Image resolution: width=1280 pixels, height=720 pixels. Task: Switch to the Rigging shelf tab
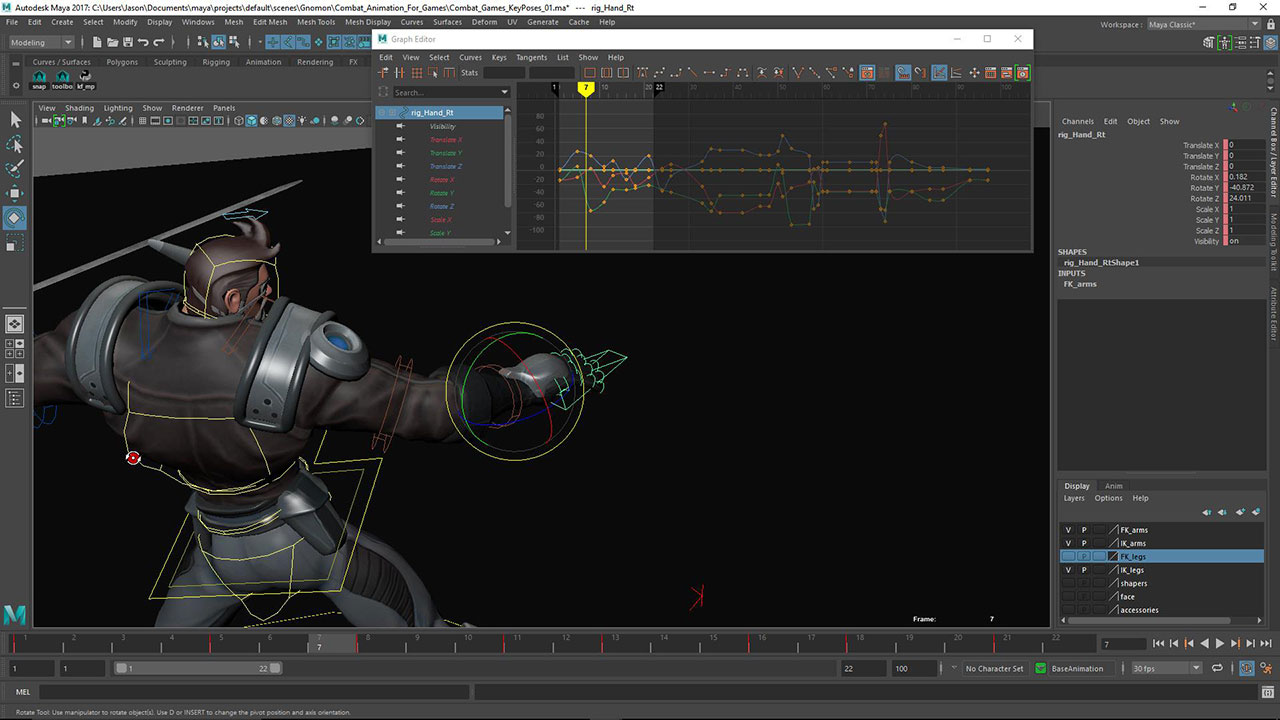tap(216, 62)
